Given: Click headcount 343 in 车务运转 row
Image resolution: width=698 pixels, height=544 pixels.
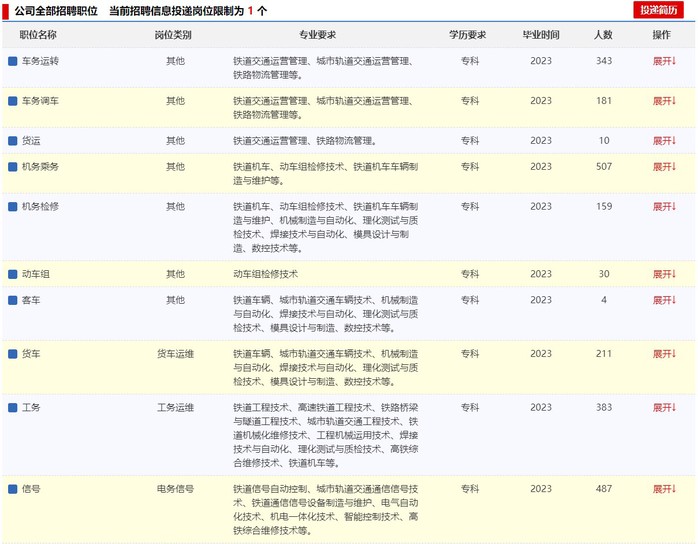Looking at the screenshot, I should point(604,61).
